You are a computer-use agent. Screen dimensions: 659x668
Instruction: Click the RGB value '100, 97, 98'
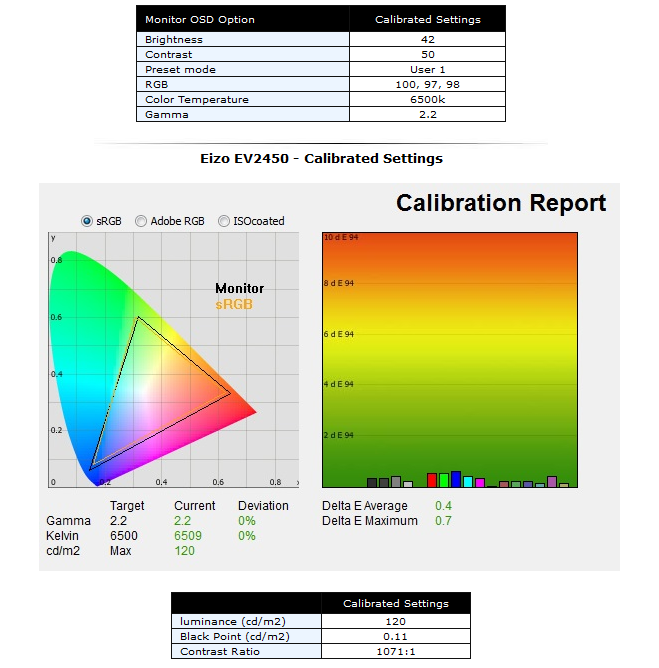tap(427, 84)
